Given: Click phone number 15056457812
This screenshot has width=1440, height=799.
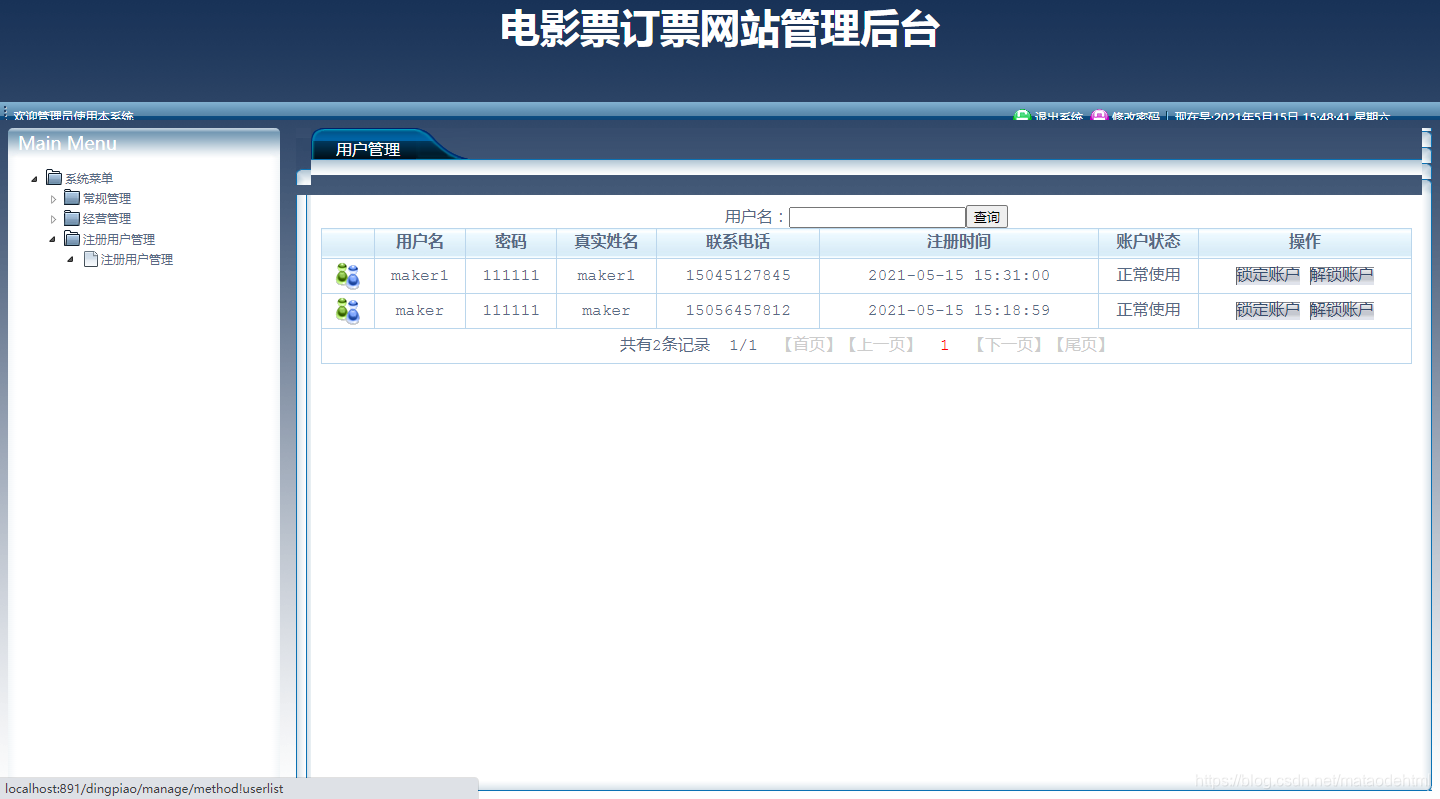Looking at the screenshot, I should pyautogui.click(x=738, y=311).
